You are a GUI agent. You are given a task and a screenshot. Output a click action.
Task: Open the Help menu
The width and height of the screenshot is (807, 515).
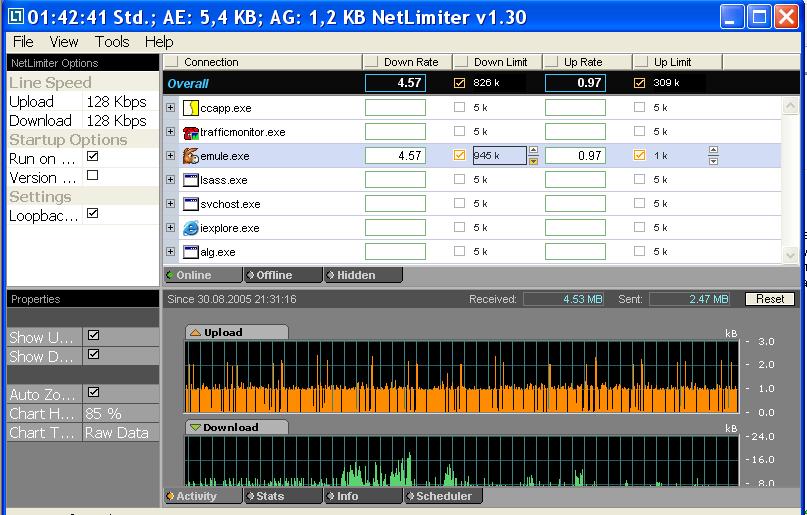(x=159, y=42)
